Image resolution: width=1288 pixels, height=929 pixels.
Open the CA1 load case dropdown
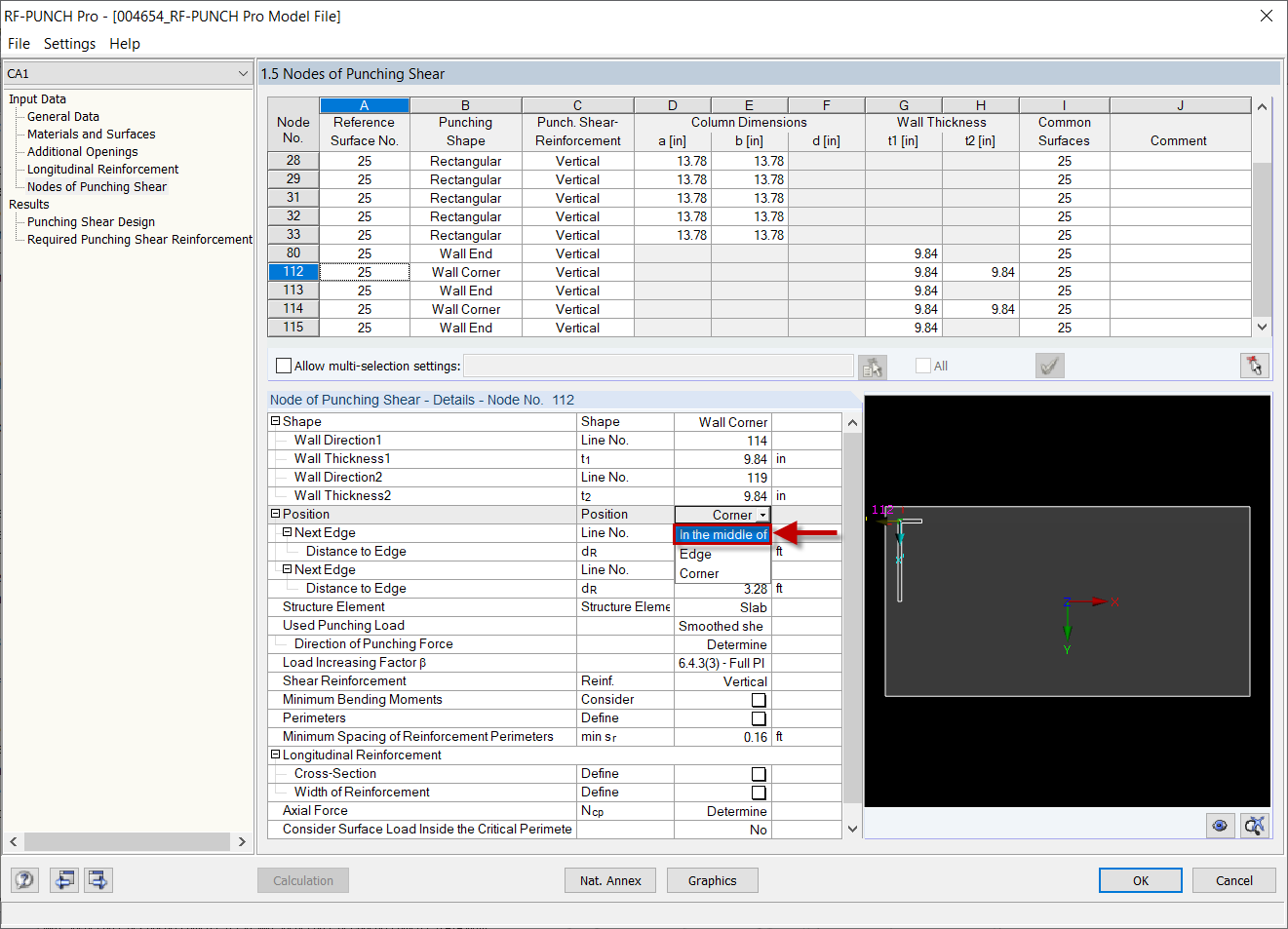(x=243, y=73)
